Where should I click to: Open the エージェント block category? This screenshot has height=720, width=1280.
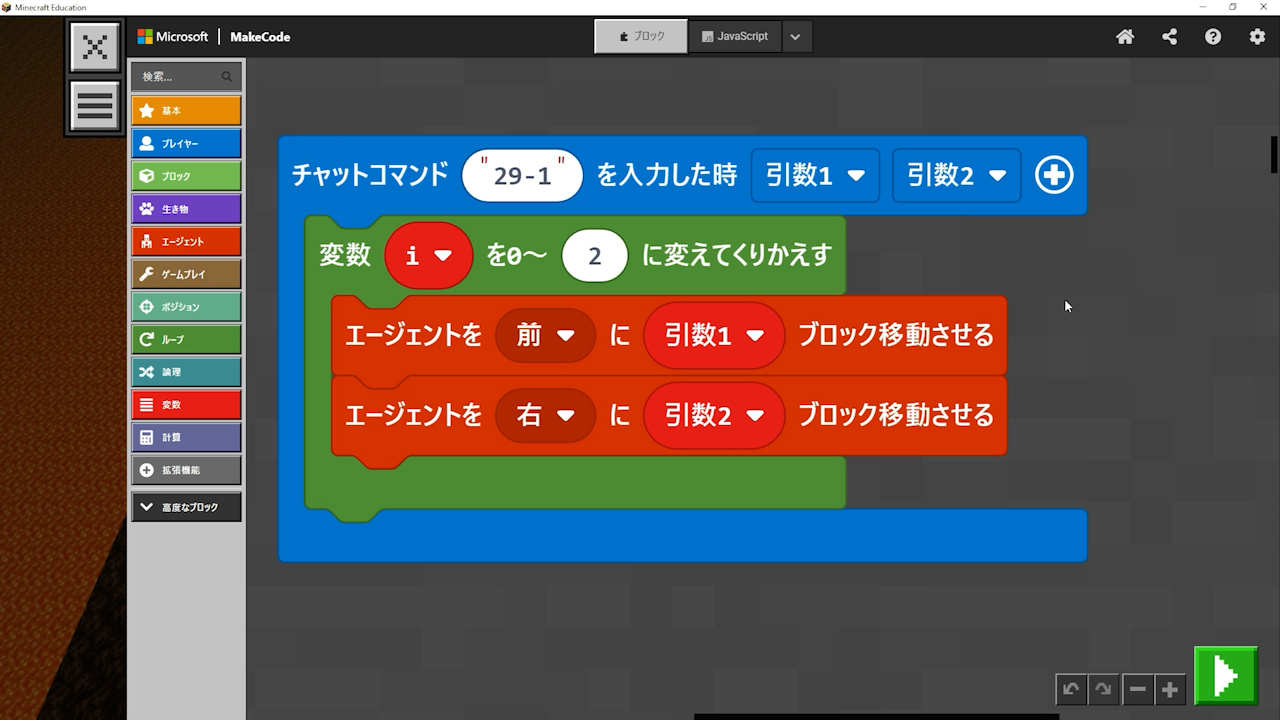186,242
